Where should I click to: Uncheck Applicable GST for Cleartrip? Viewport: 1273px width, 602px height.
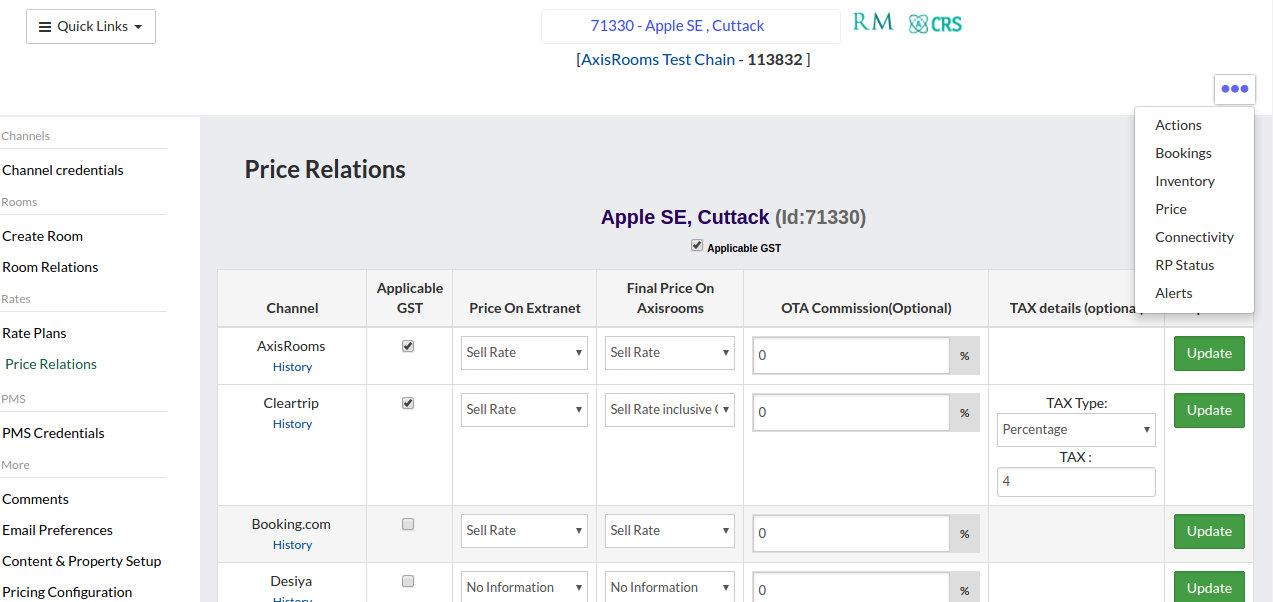(x=408, y=403)
